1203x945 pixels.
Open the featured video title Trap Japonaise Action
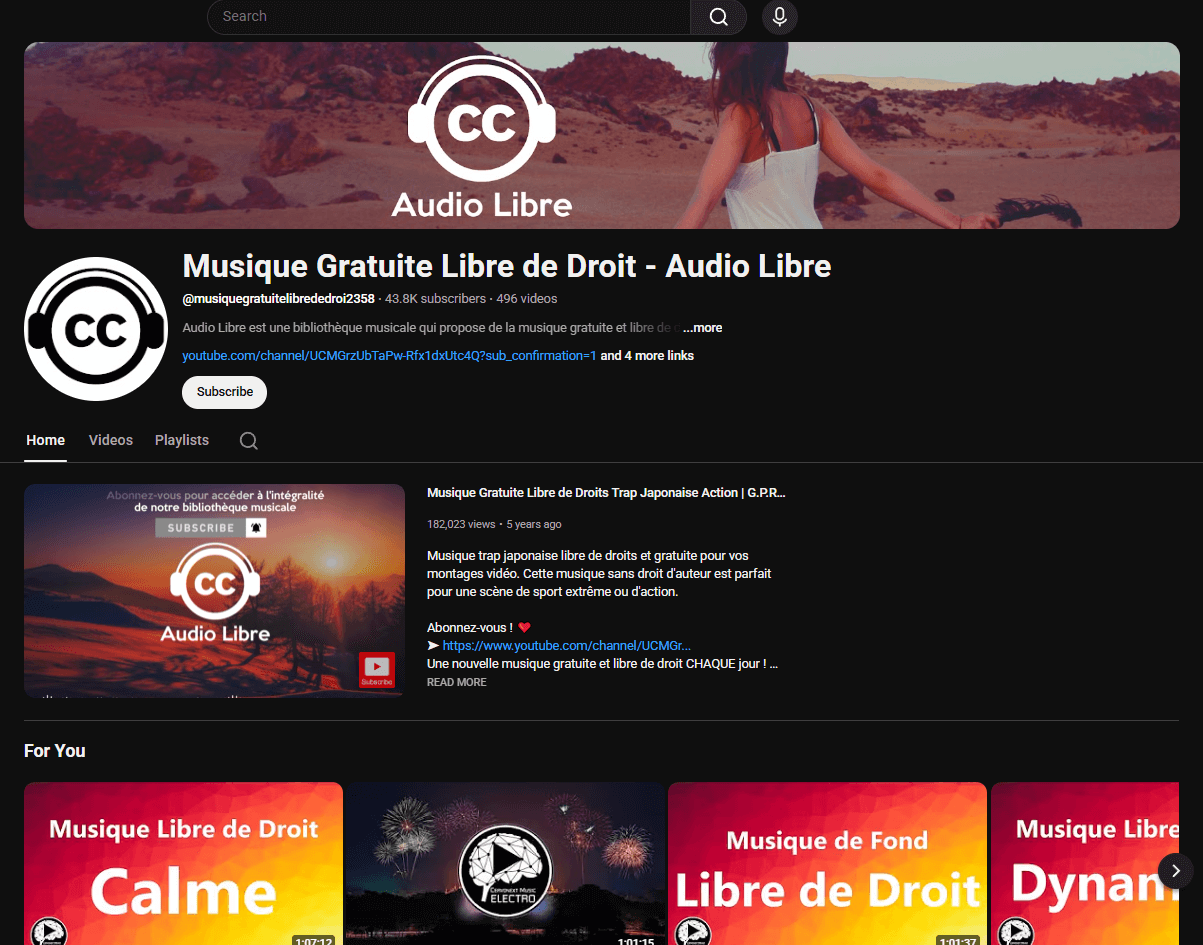(606, 493)
